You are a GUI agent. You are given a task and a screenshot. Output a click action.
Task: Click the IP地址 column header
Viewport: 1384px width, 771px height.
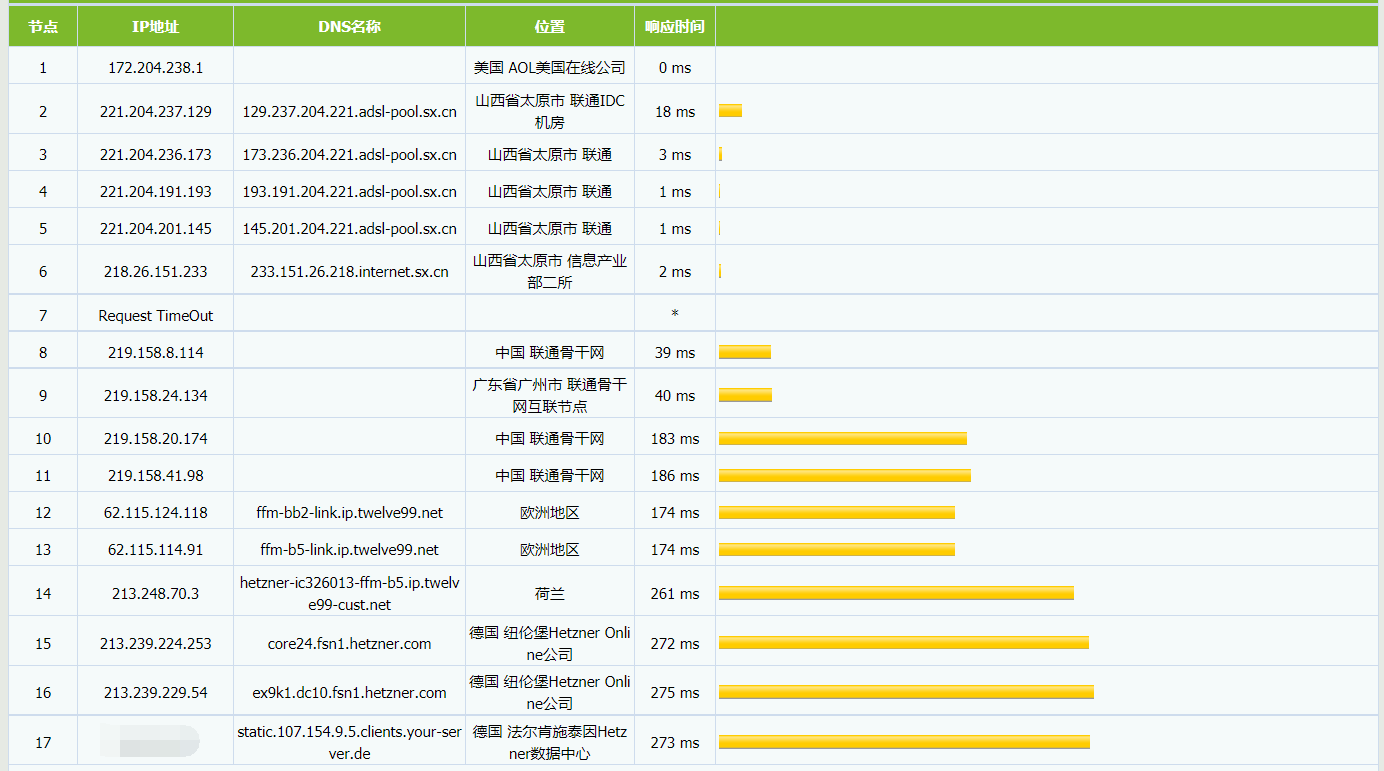pos(156,27)
